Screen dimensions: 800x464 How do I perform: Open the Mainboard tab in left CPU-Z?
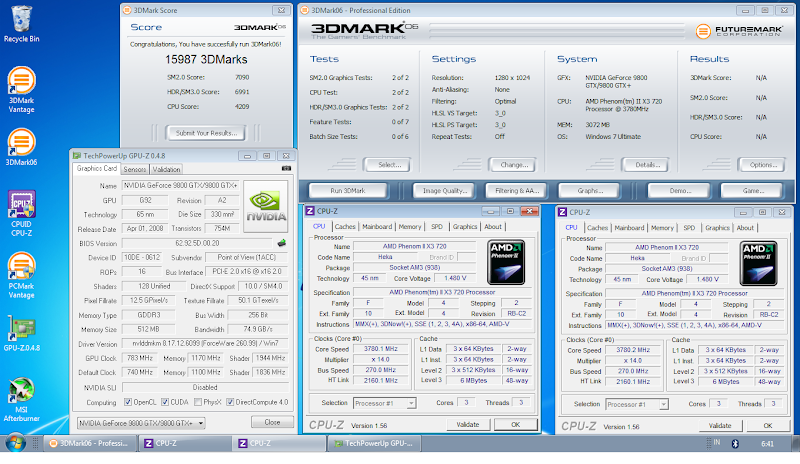click(377, 227)
